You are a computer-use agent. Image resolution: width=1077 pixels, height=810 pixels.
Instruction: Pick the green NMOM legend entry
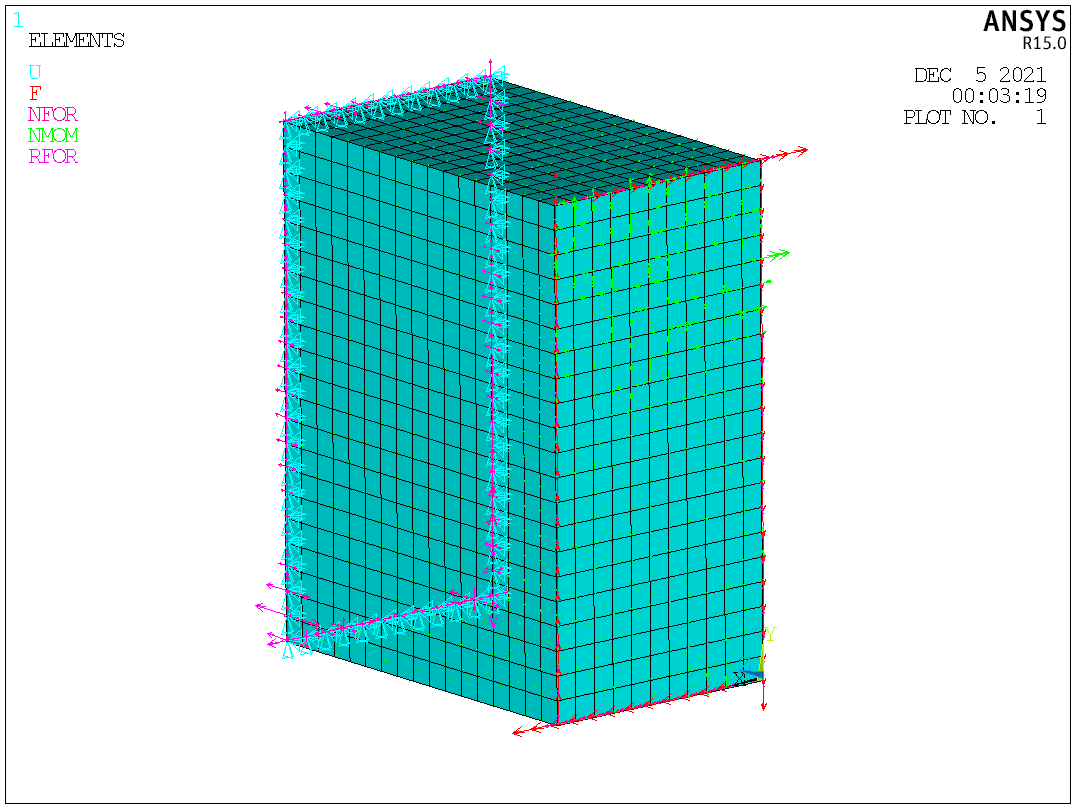tap(54, 136)
